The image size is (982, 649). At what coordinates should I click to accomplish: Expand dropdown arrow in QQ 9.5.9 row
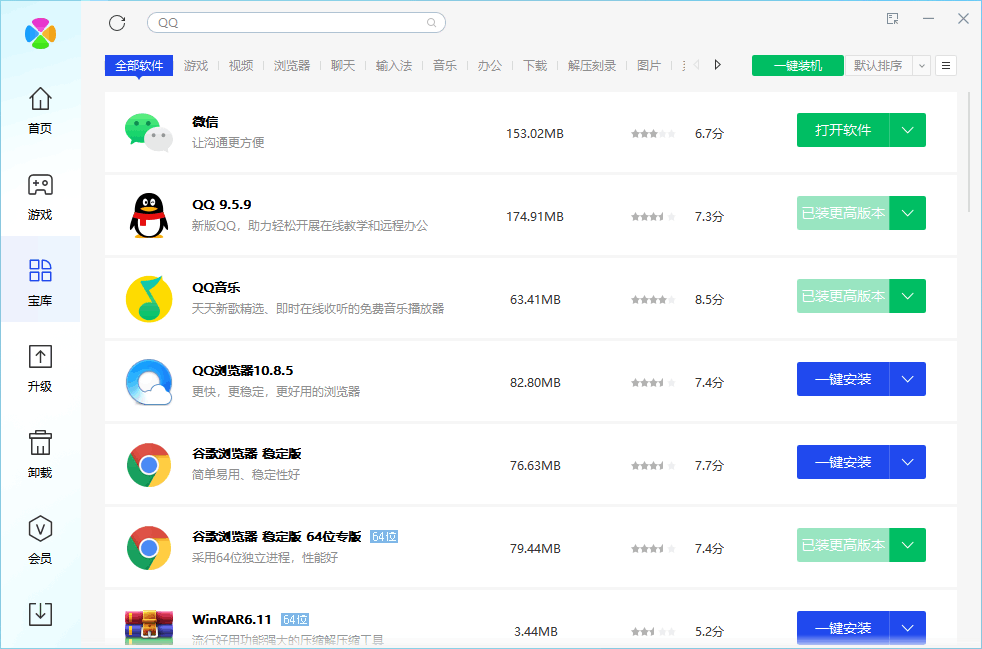[907, 213]
